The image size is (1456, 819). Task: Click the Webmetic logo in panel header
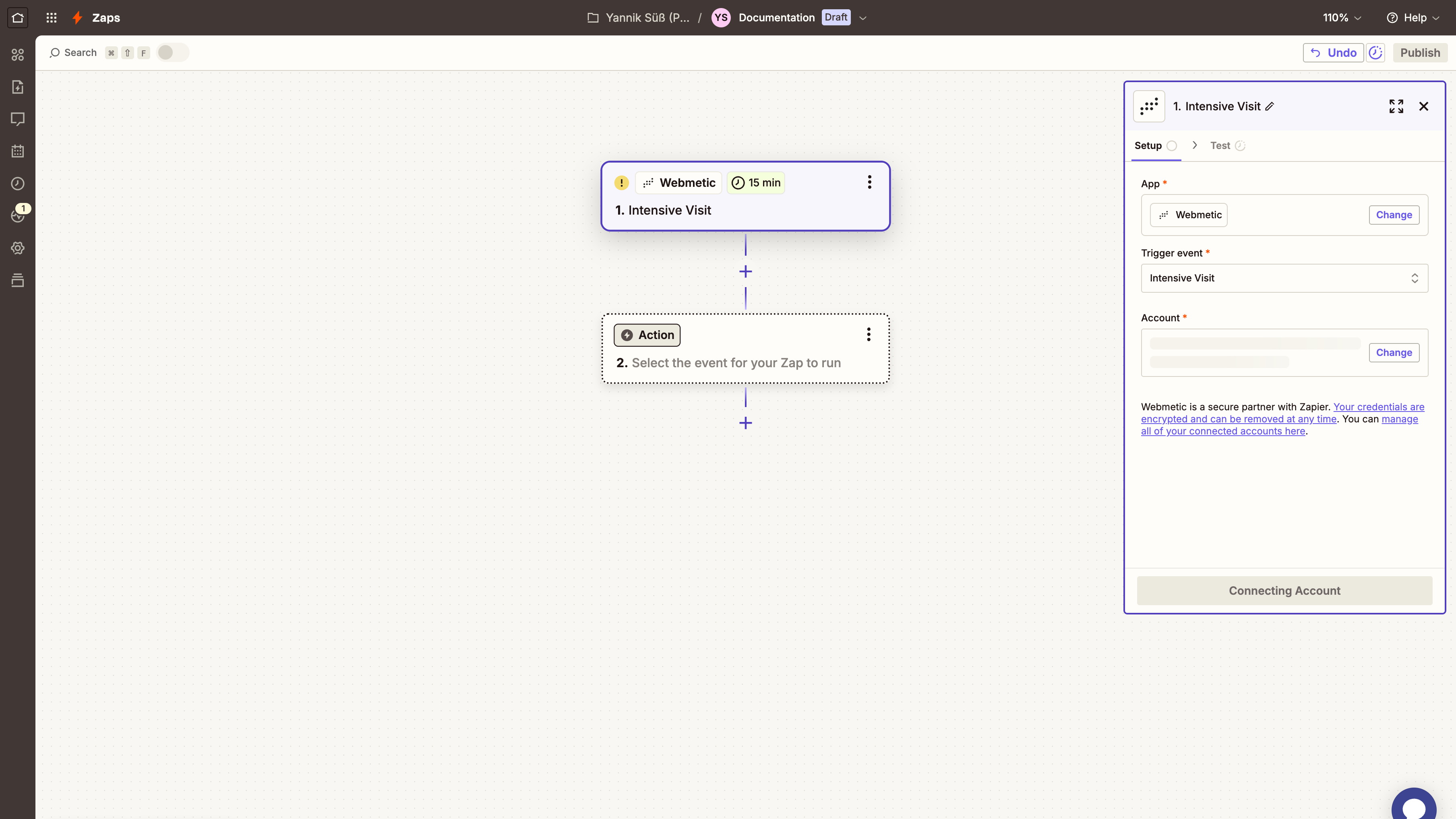point(1149,106)
